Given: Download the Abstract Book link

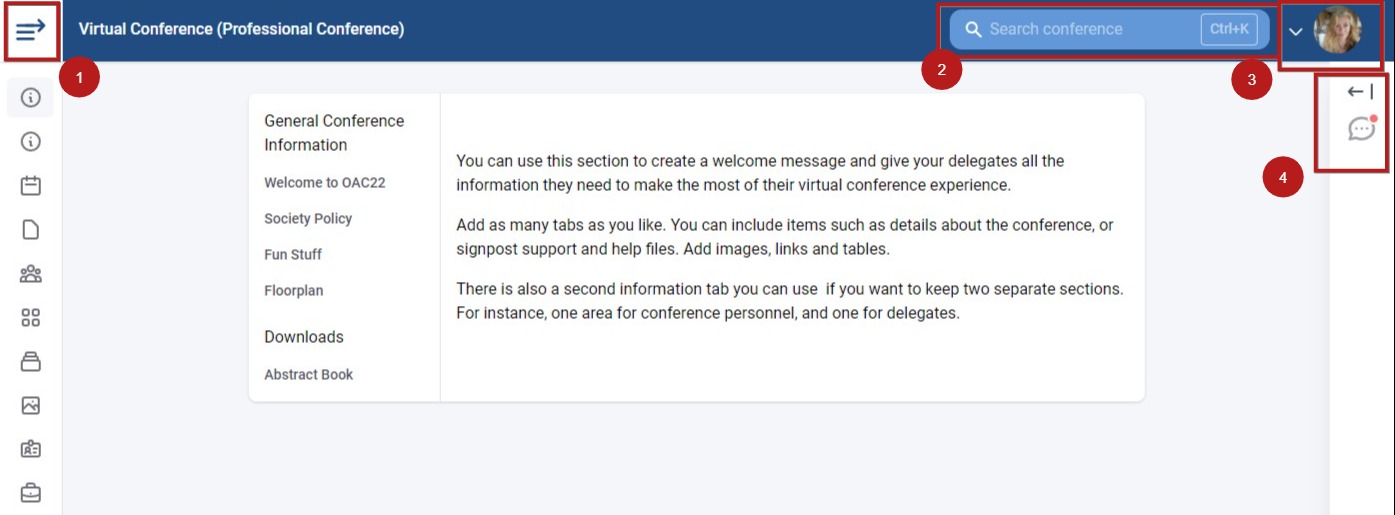Looking at the screenshot, I should point(309,375).
